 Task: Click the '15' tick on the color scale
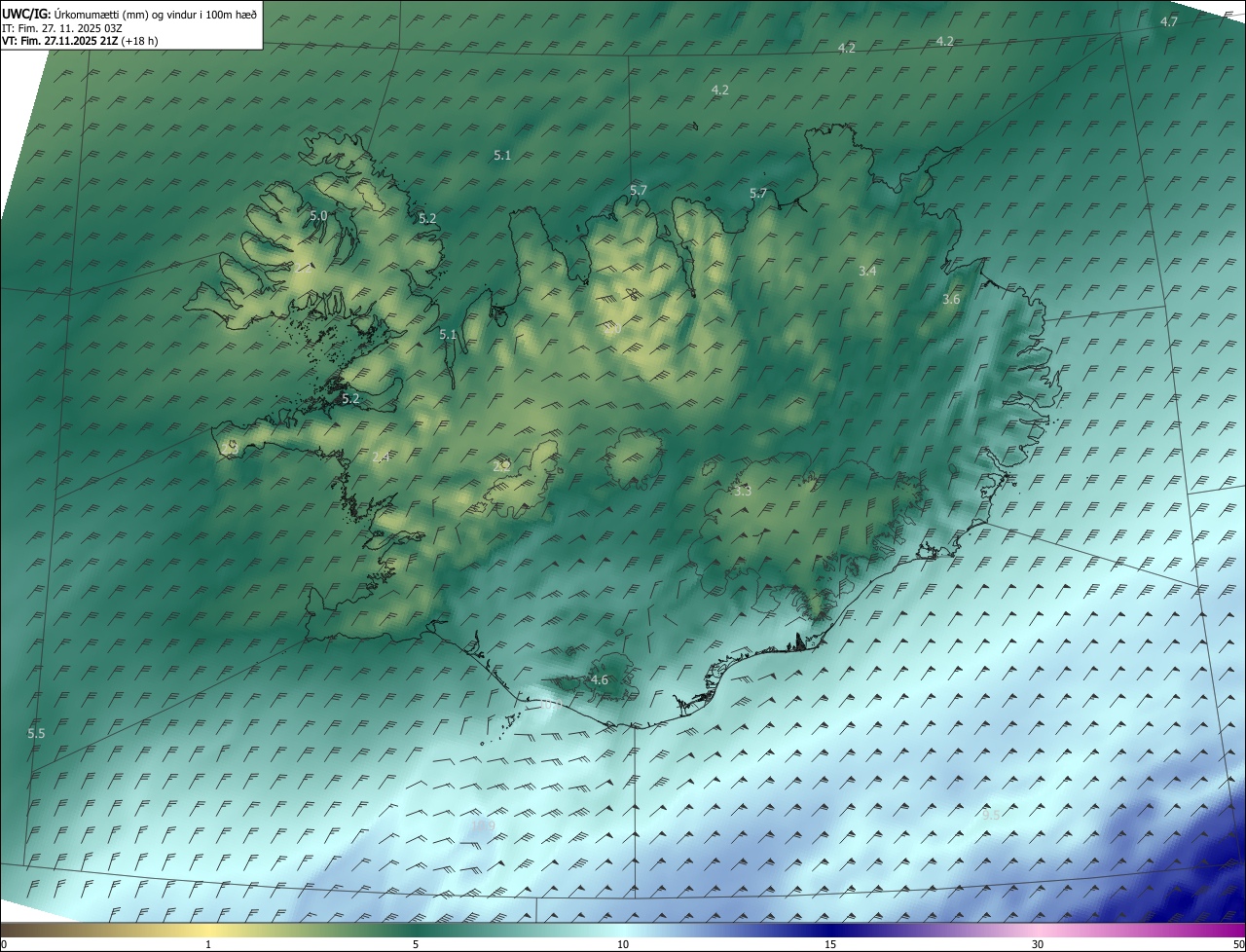(x=830, y=944)
